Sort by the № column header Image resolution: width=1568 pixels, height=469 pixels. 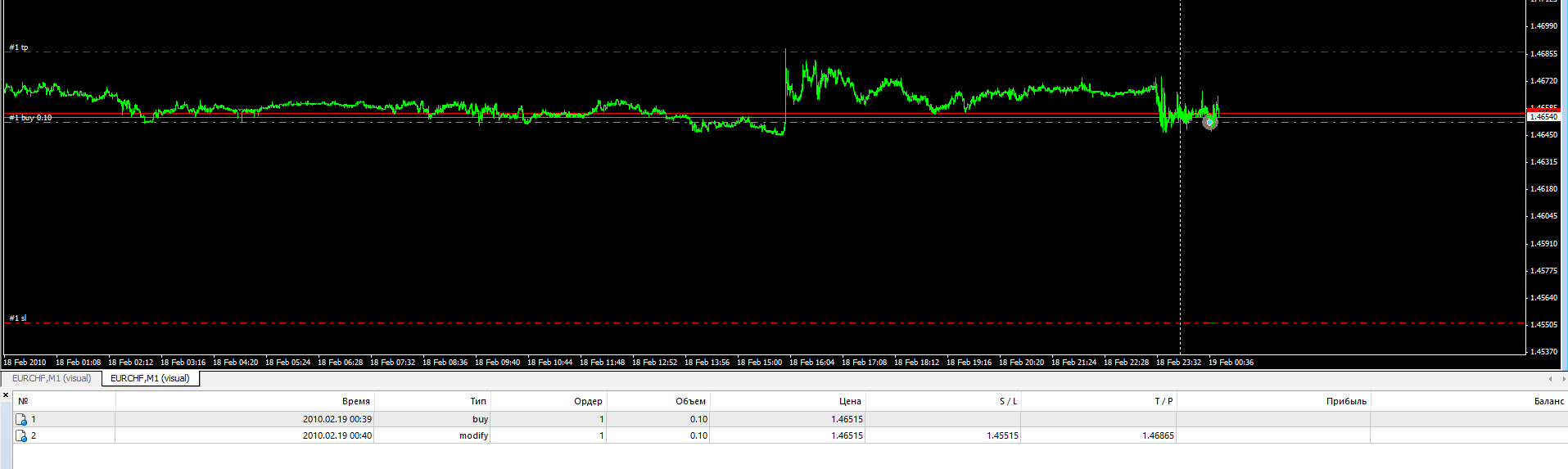64,401
